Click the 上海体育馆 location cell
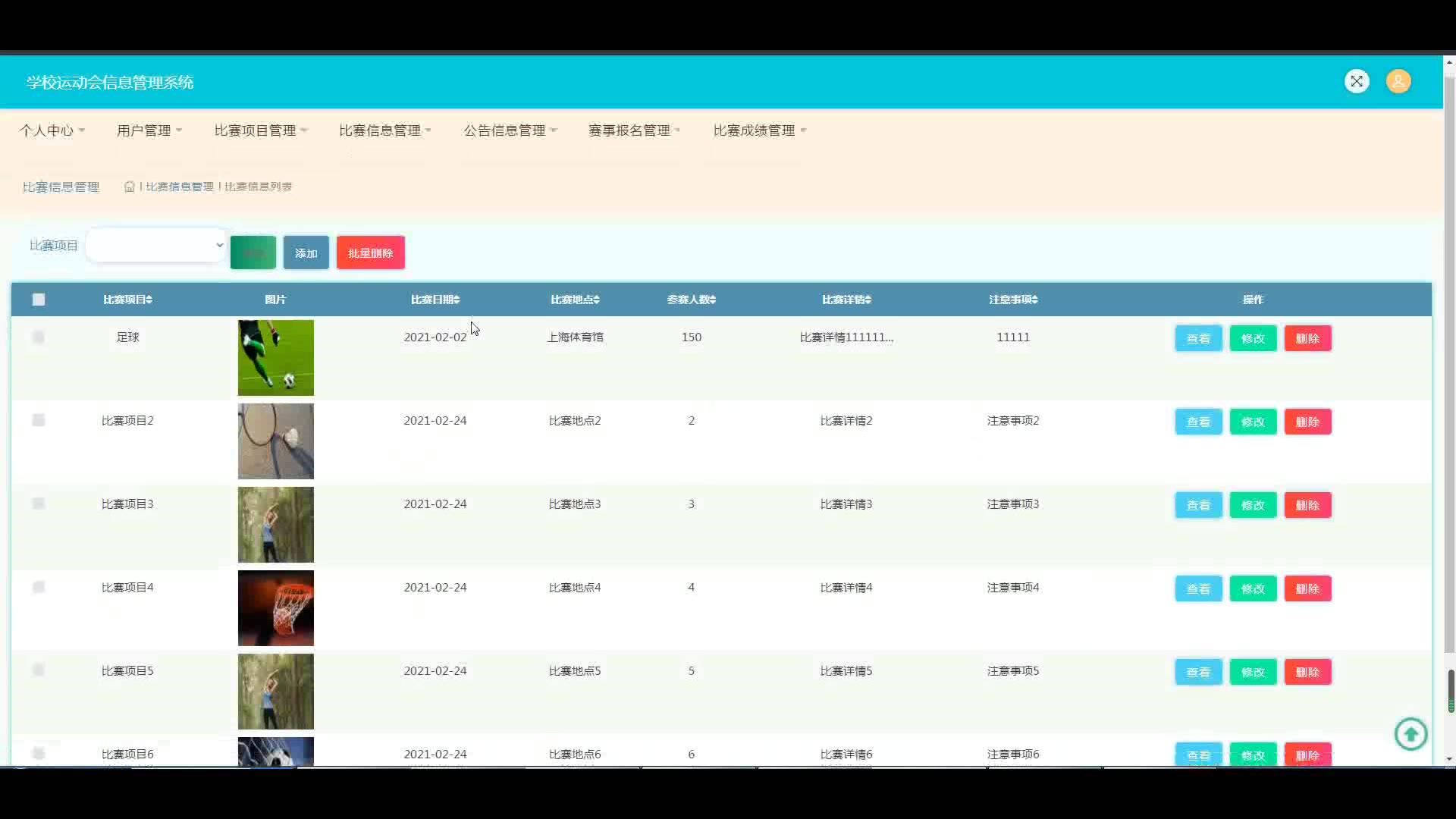 [x=575, y=337]
